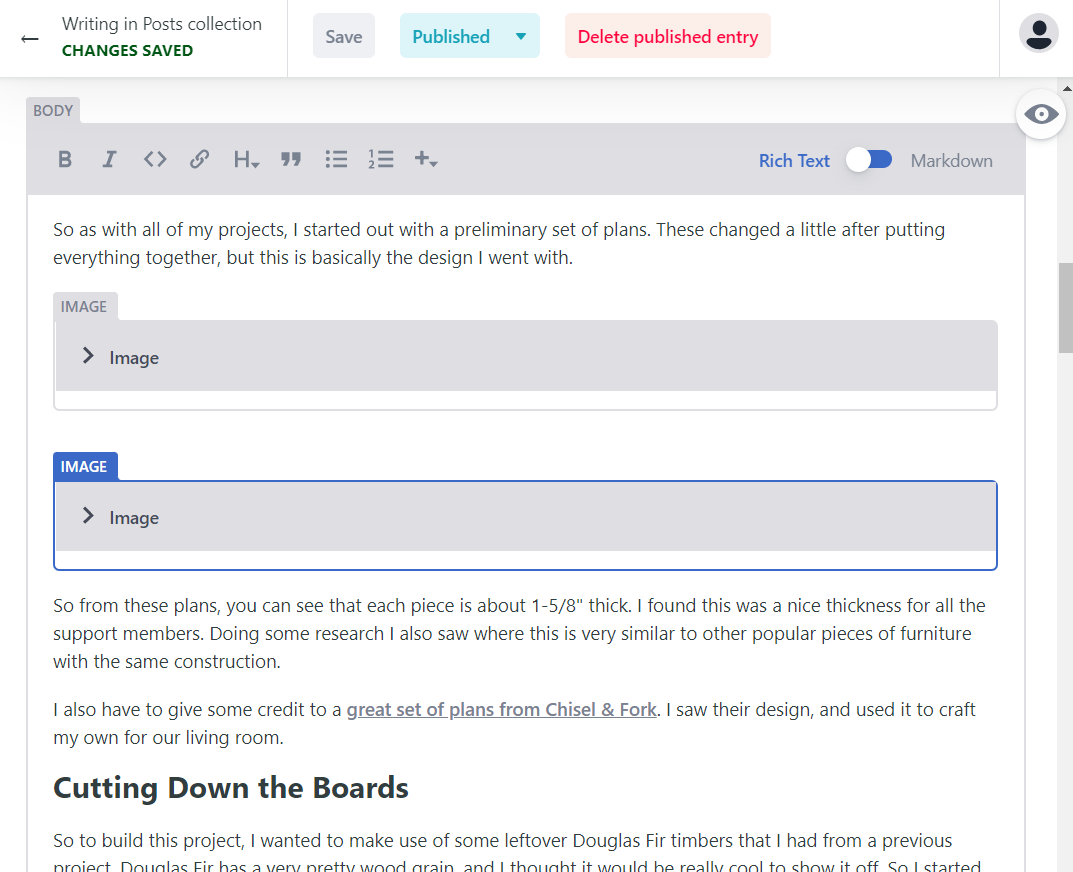The width and height of the screenshot is (1073, 872).
Task: Click Delete published entry
Action: coord(667,35)
